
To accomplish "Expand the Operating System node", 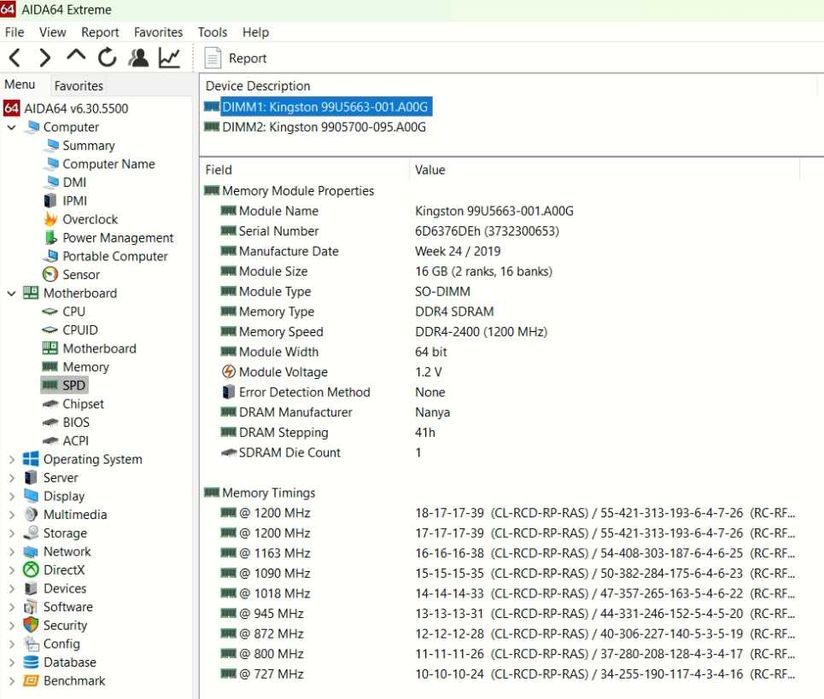I will (x=12, y=459).
